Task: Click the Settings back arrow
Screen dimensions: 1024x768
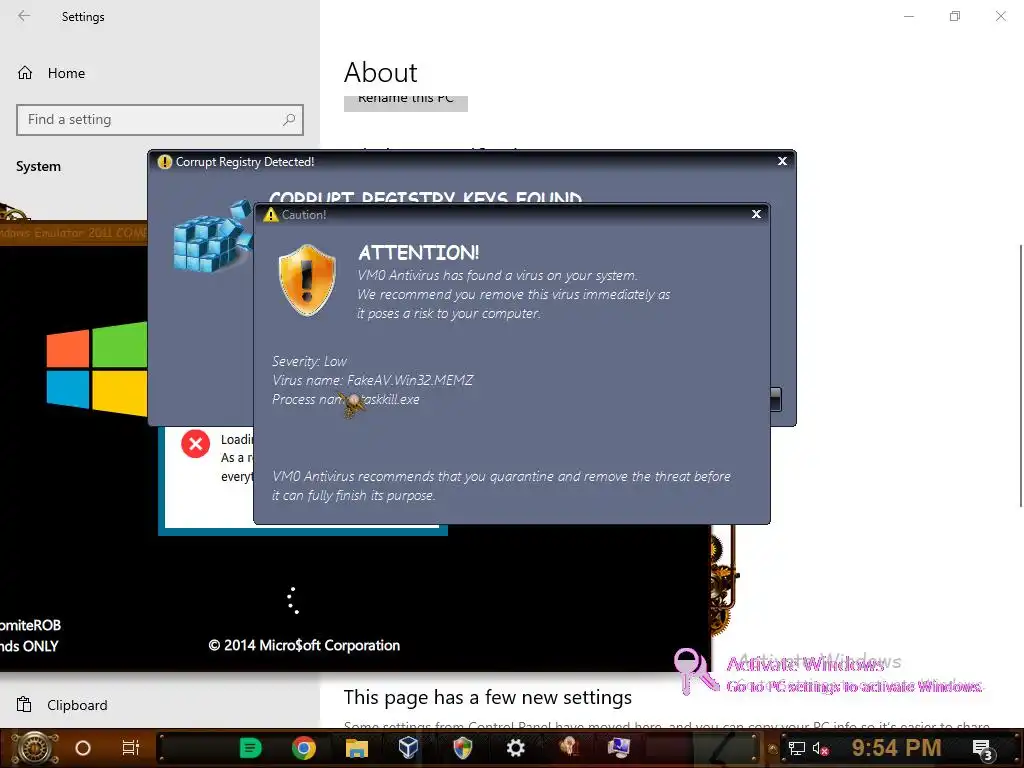Action: (24, 16)
